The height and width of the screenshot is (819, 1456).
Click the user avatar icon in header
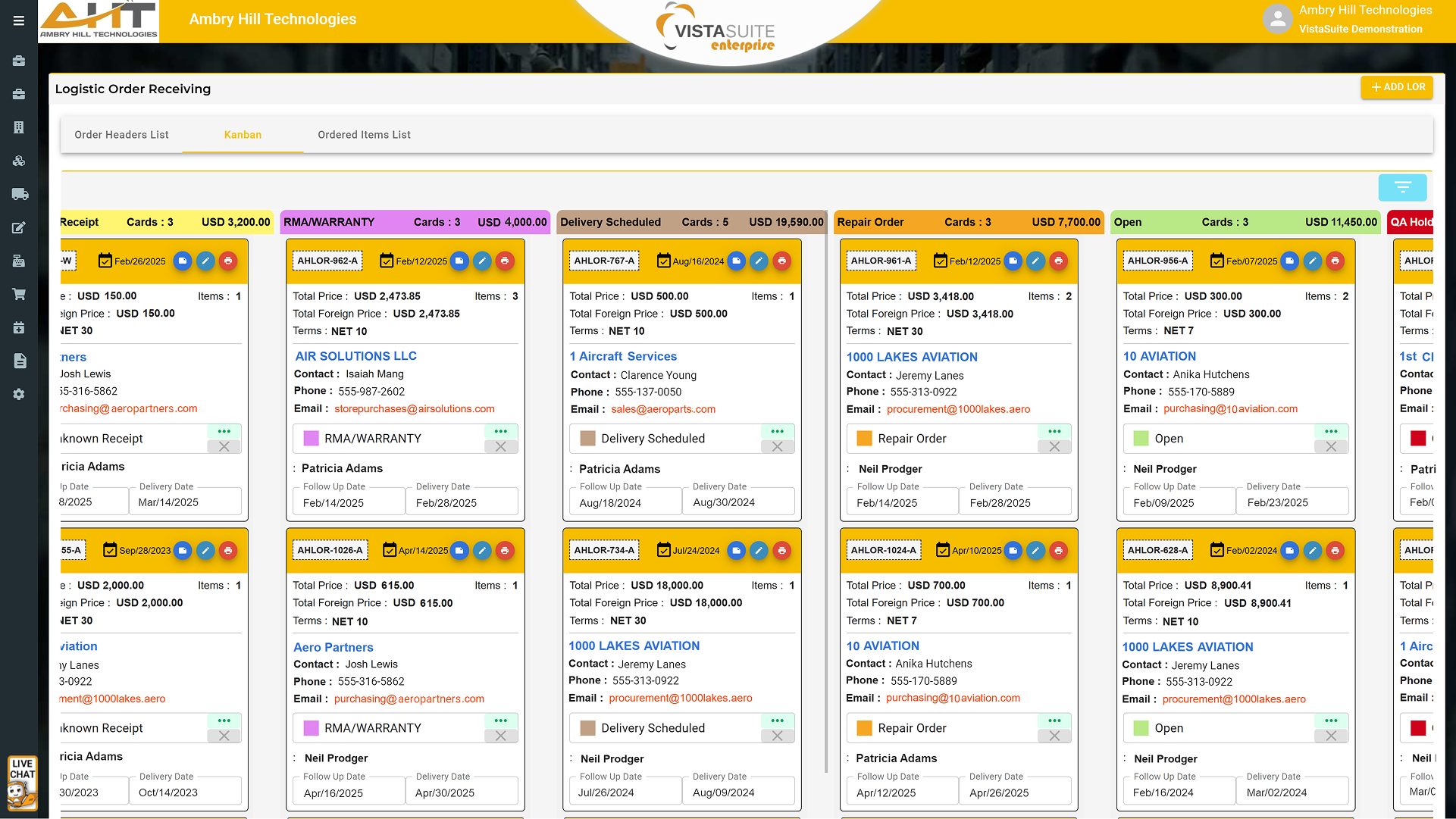pos(1277,20)
